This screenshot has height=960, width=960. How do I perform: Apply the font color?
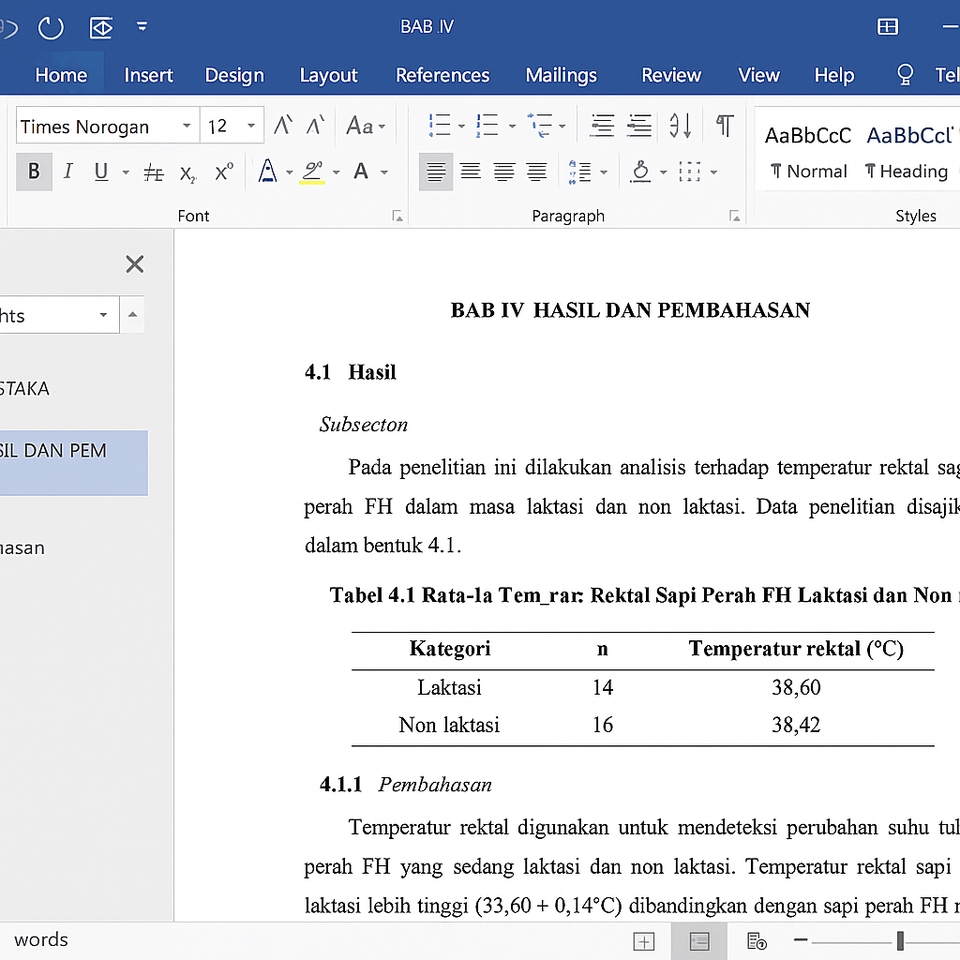click(x=361, y=171)
